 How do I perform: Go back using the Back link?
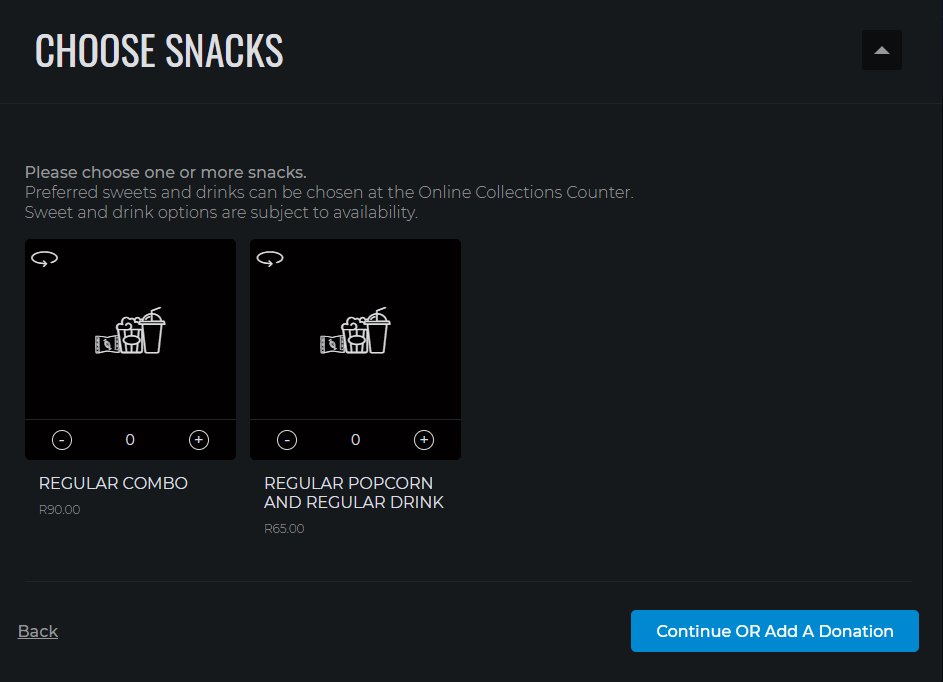click(38, 631)
